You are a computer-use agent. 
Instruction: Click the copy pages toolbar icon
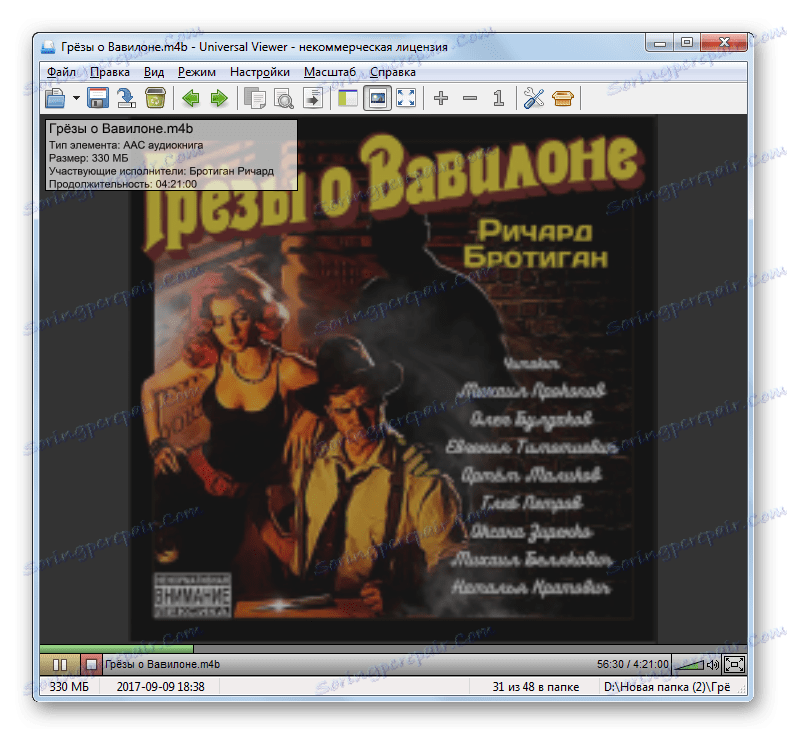click(255, 98)
